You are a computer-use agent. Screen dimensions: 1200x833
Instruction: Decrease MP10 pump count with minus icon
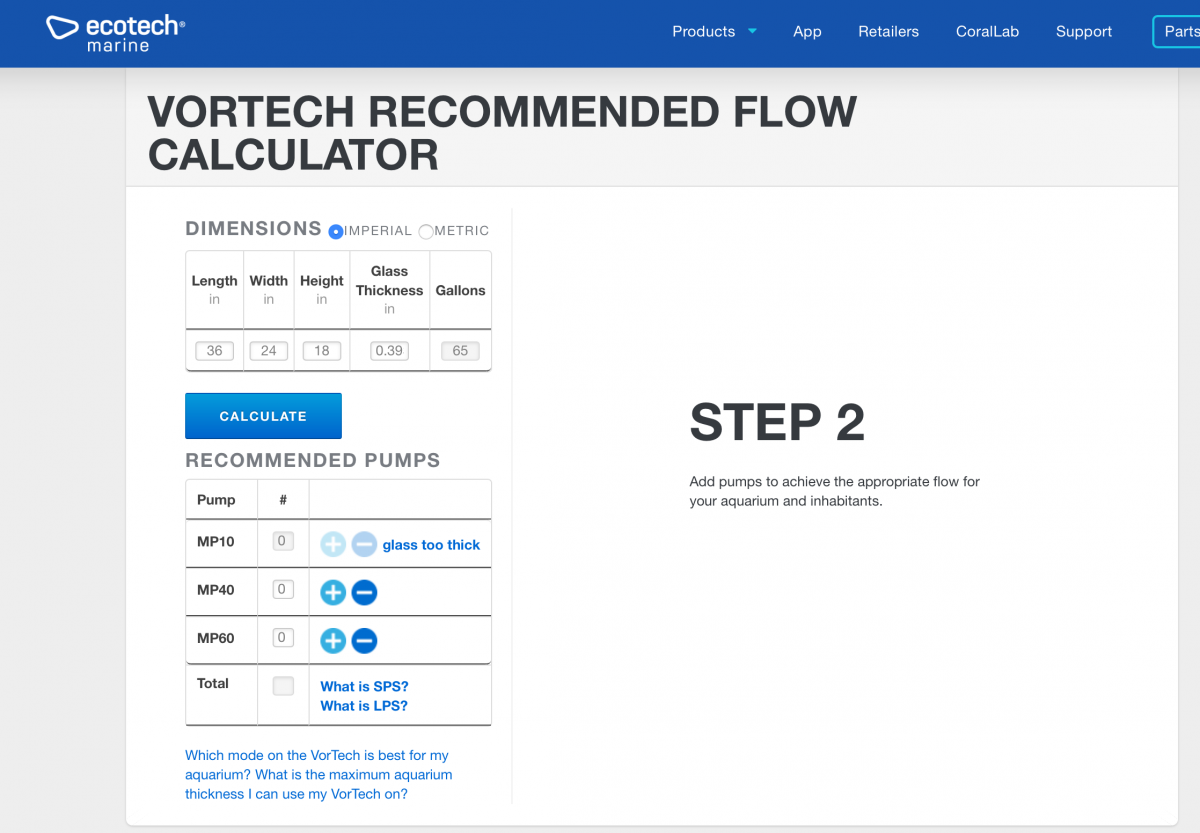coord(364,545)
